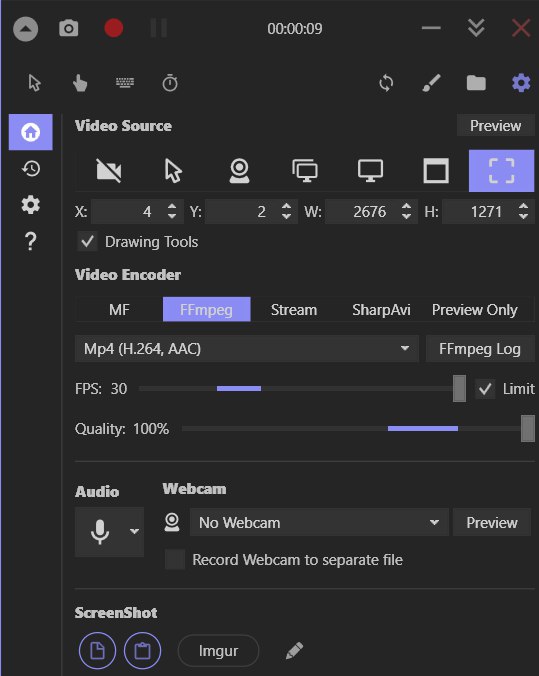Image resolution: width=539 pixels, height=676 pixels.
Task: Enable Record Webcam to separate file
Action: (x=175, y=560)
